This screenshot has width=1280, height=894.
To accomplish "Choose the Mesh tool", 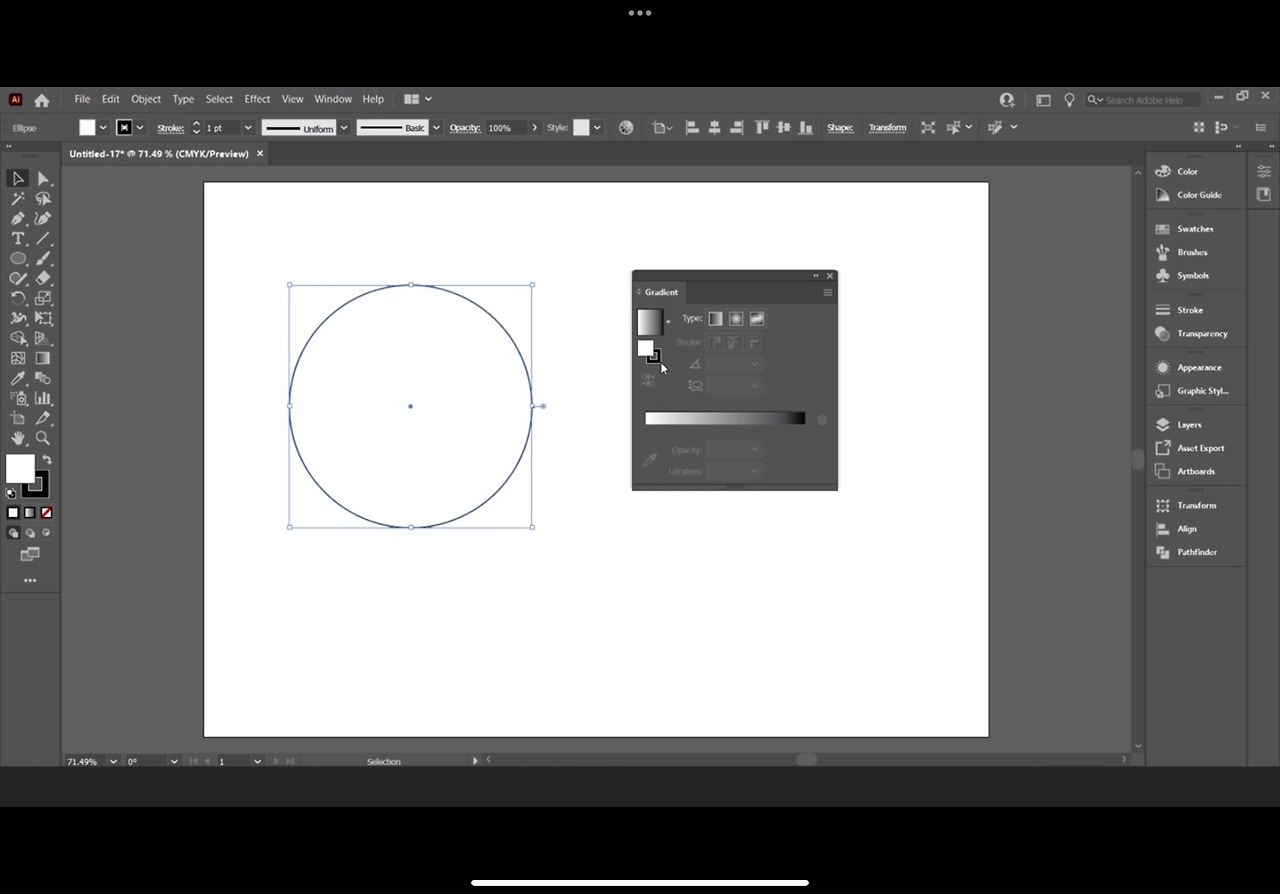I will coord(18,358).
